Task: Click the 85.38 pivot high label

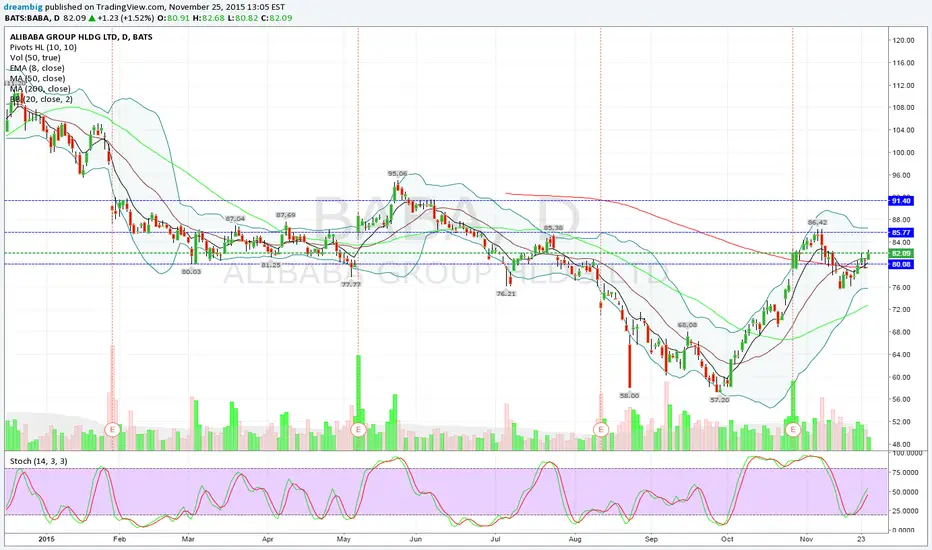Action: 553,227
